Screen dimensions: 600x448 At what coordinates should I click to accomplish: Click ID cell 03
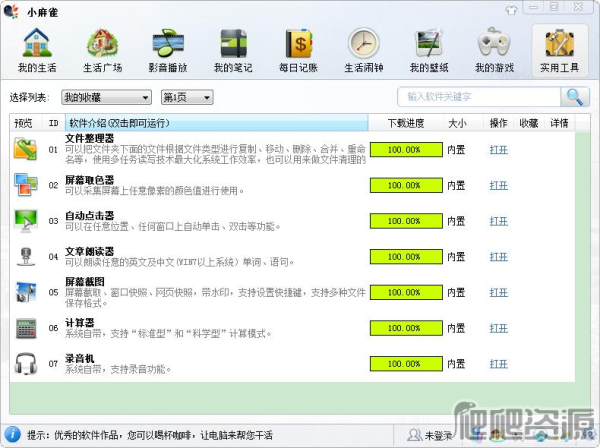[x=54, y=221]
